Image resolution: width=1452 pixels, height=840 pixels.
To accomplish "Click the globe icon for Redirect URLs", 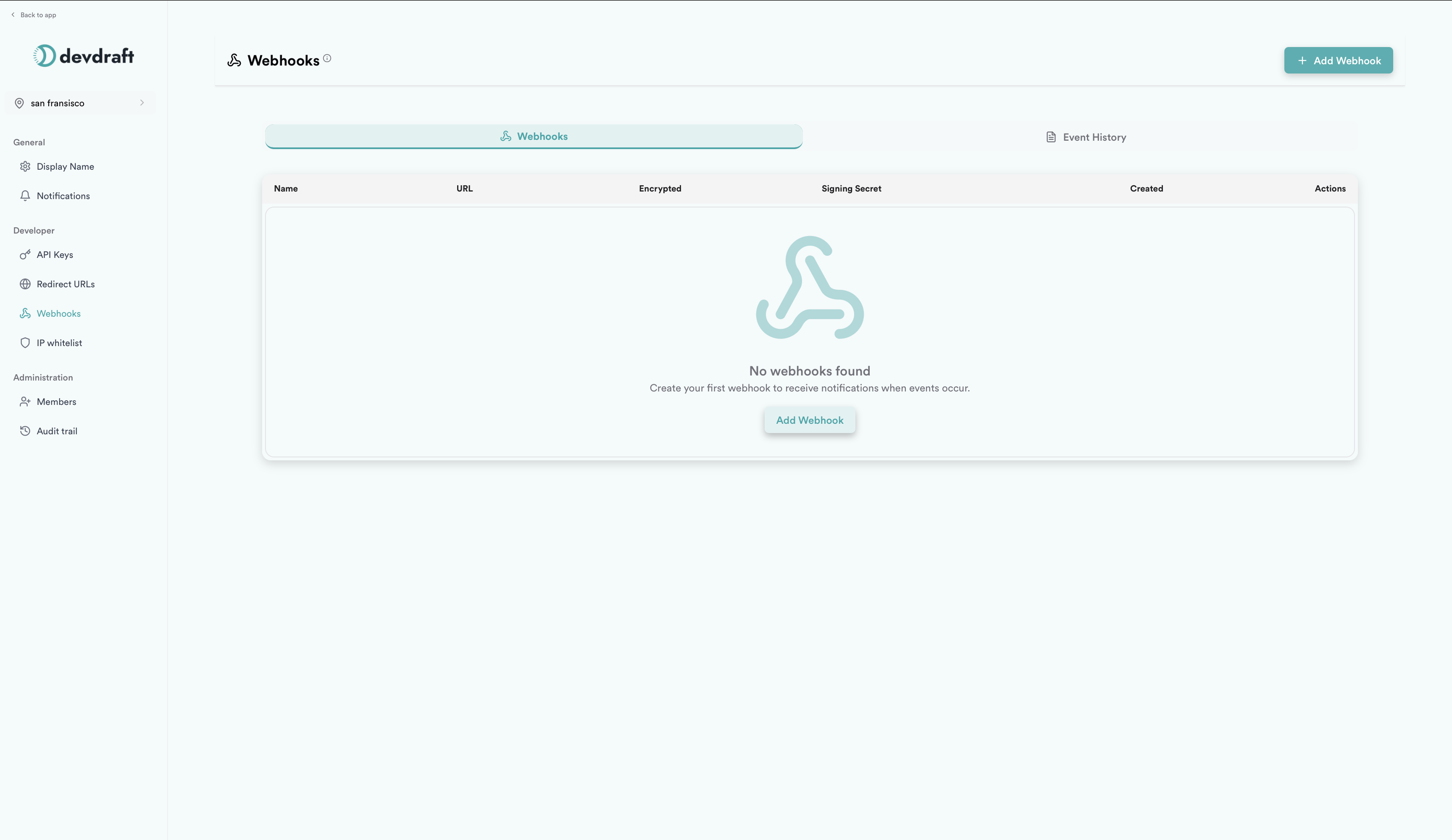I will point(25,284).
